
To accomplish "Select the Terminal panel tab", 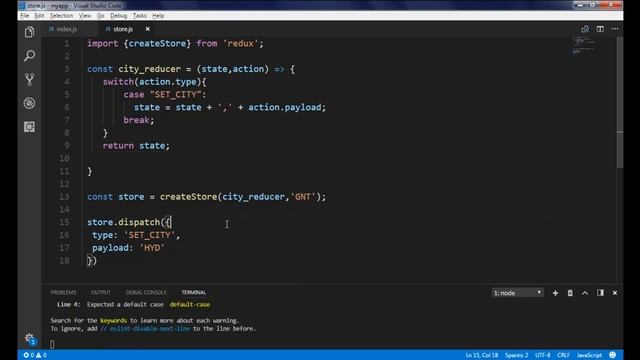I will click(x=193, y=292).
